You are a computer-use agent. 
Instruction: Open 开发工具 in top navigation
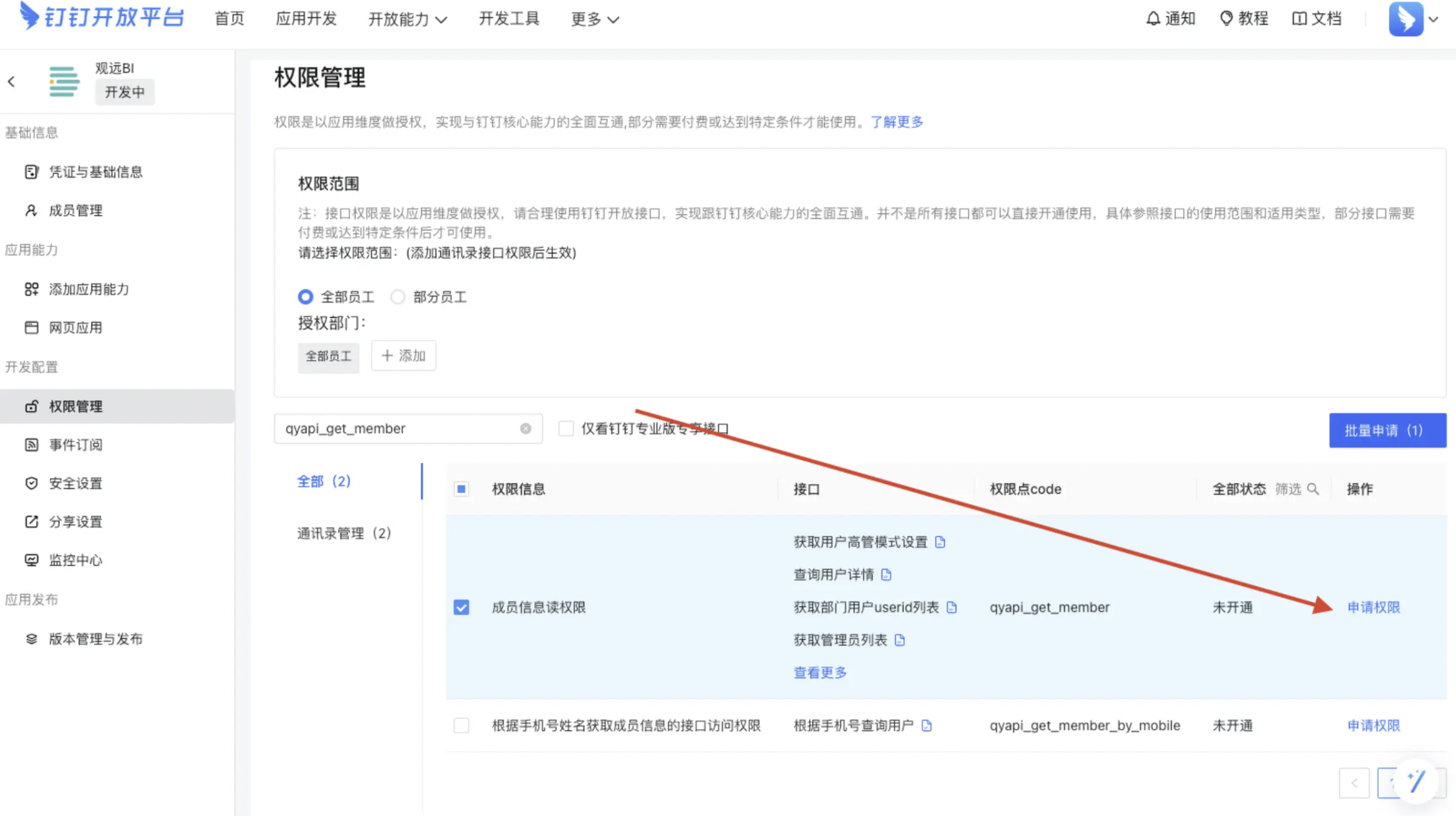[509, 19]
